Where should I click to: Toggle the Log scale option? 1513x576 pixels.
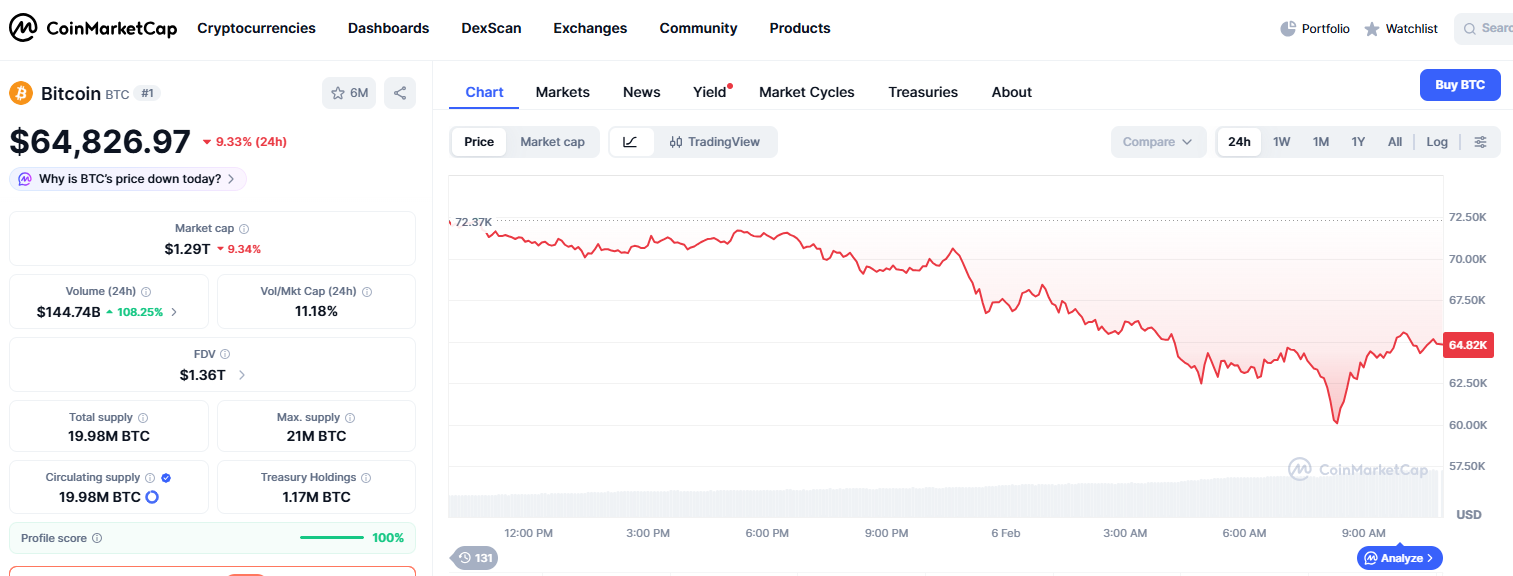(x=1436, y=142)
